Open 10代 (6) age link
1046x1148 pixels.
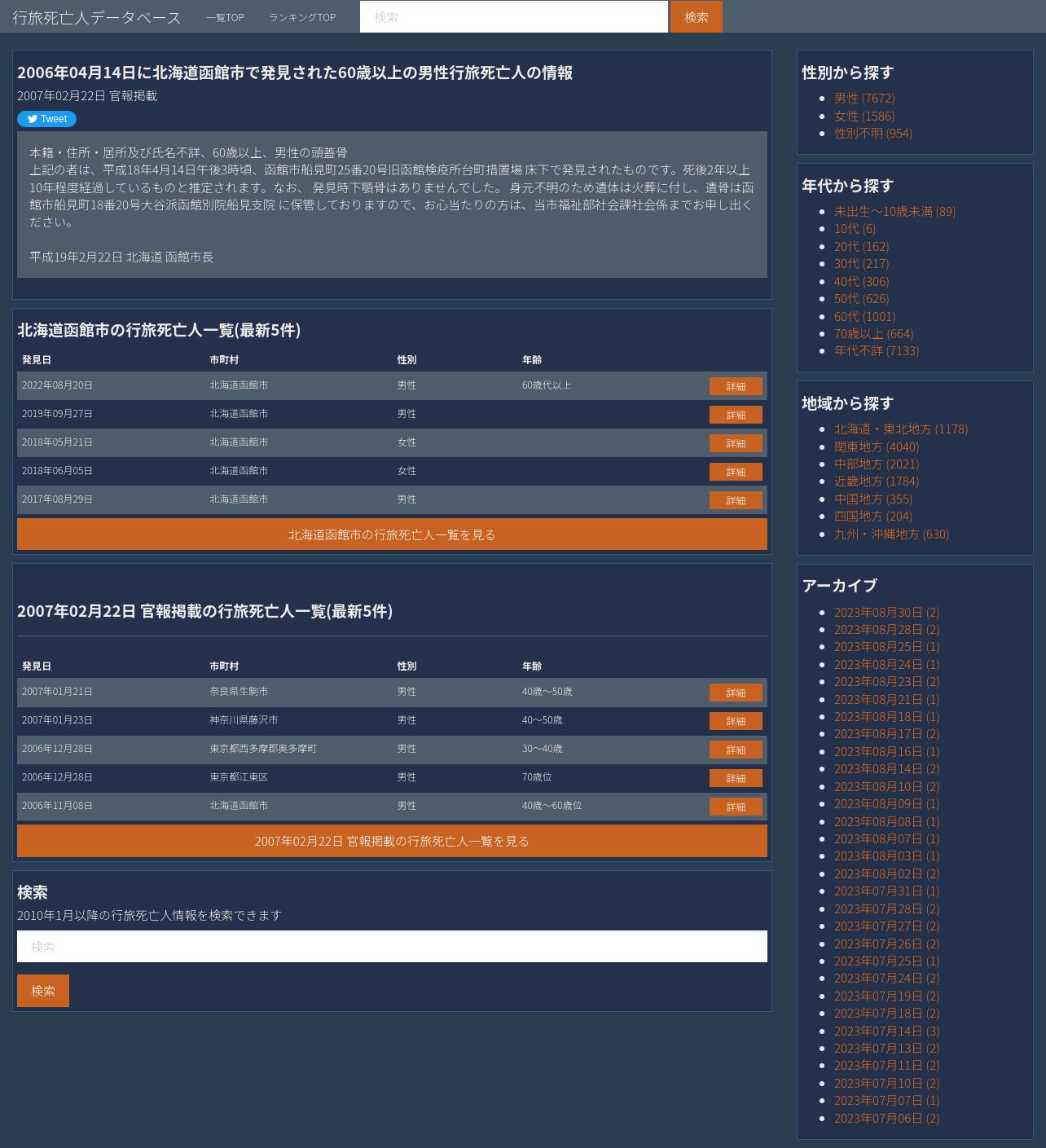click(x=855, y=228)
